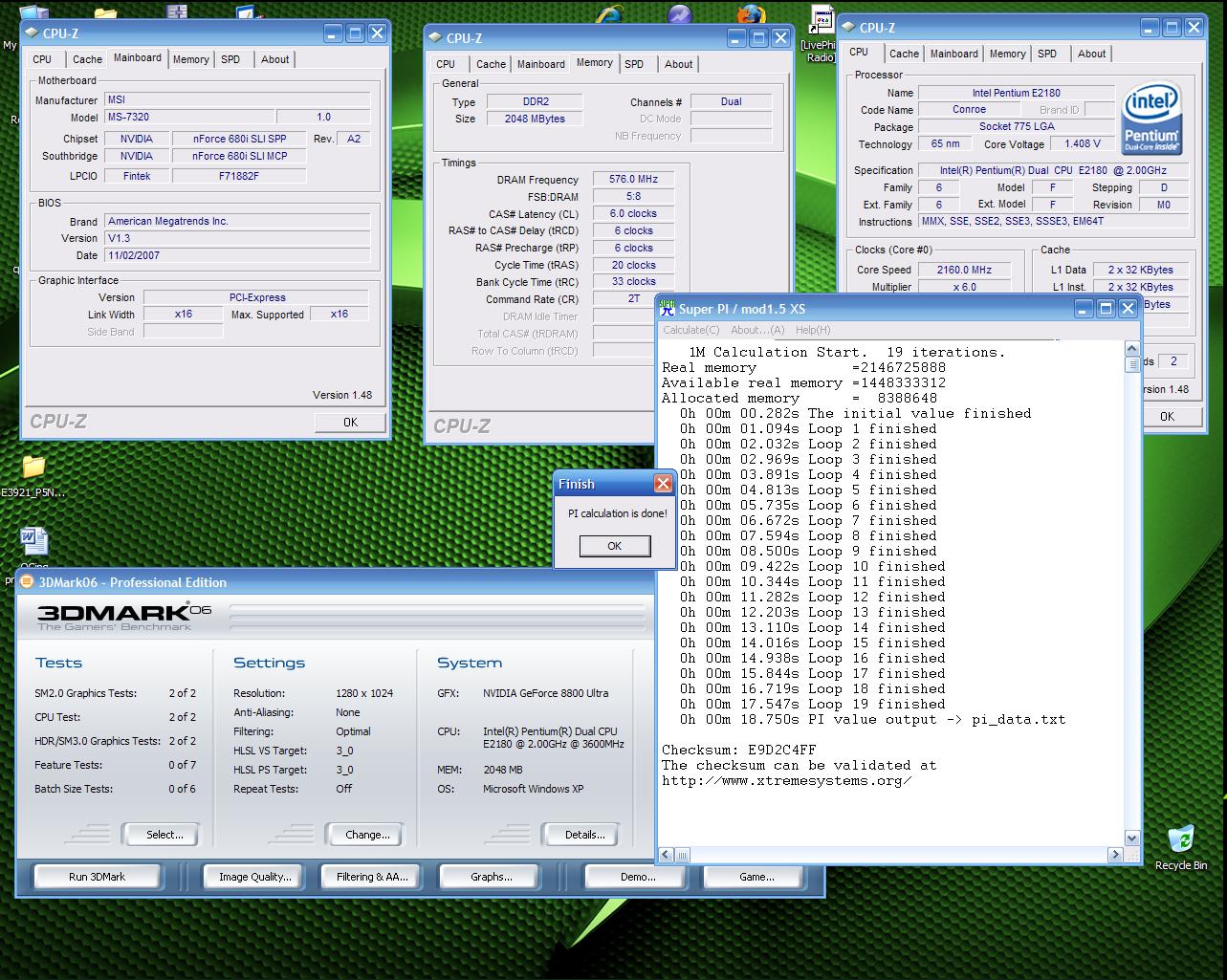The image size is (1227, 980).
Task: Click the Run 3DMark button
Action: pos(97,877)
